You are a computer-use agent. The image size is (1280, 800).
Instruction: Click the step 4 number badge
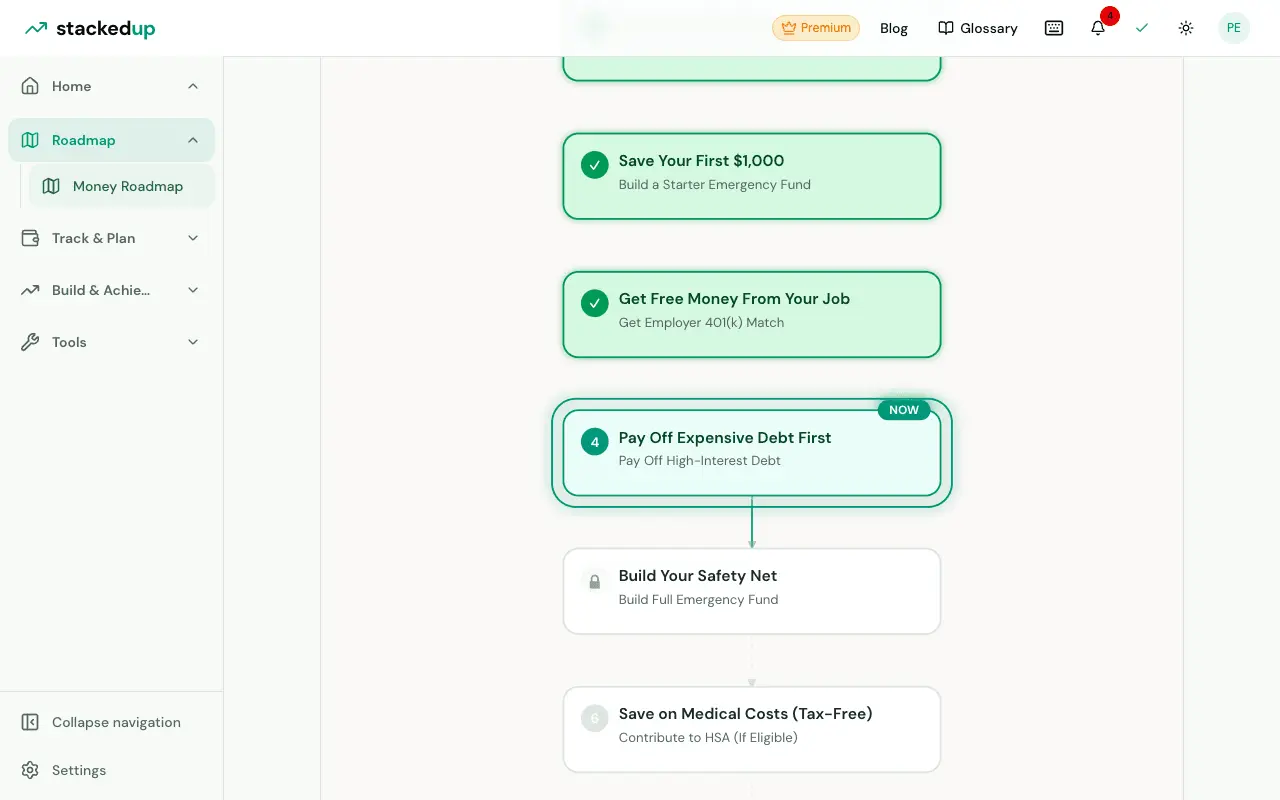595,442
